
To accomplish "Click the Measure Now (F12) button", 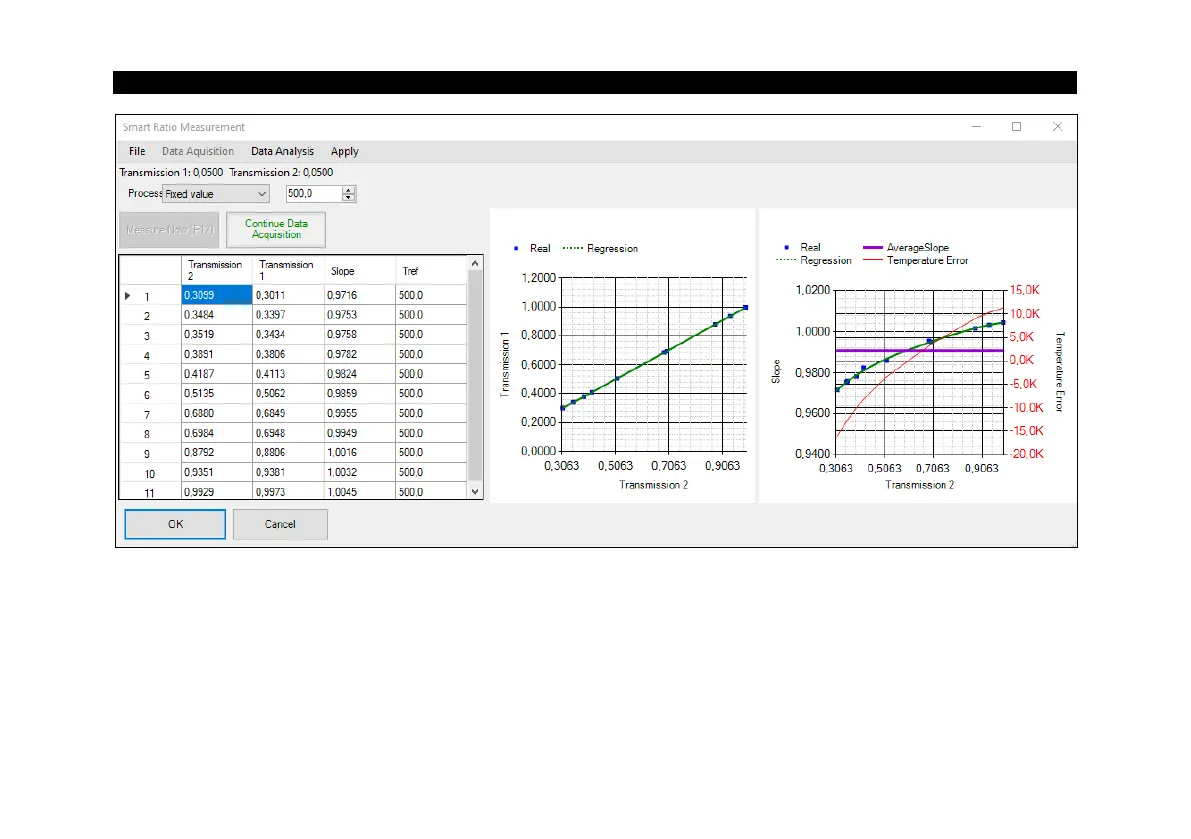I will [169, 229].
